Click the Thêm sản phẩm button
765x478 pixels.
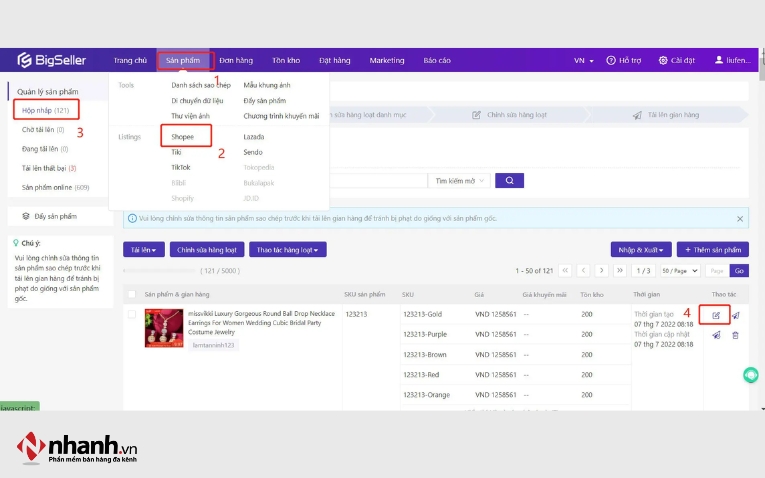(x=712, y=250)
